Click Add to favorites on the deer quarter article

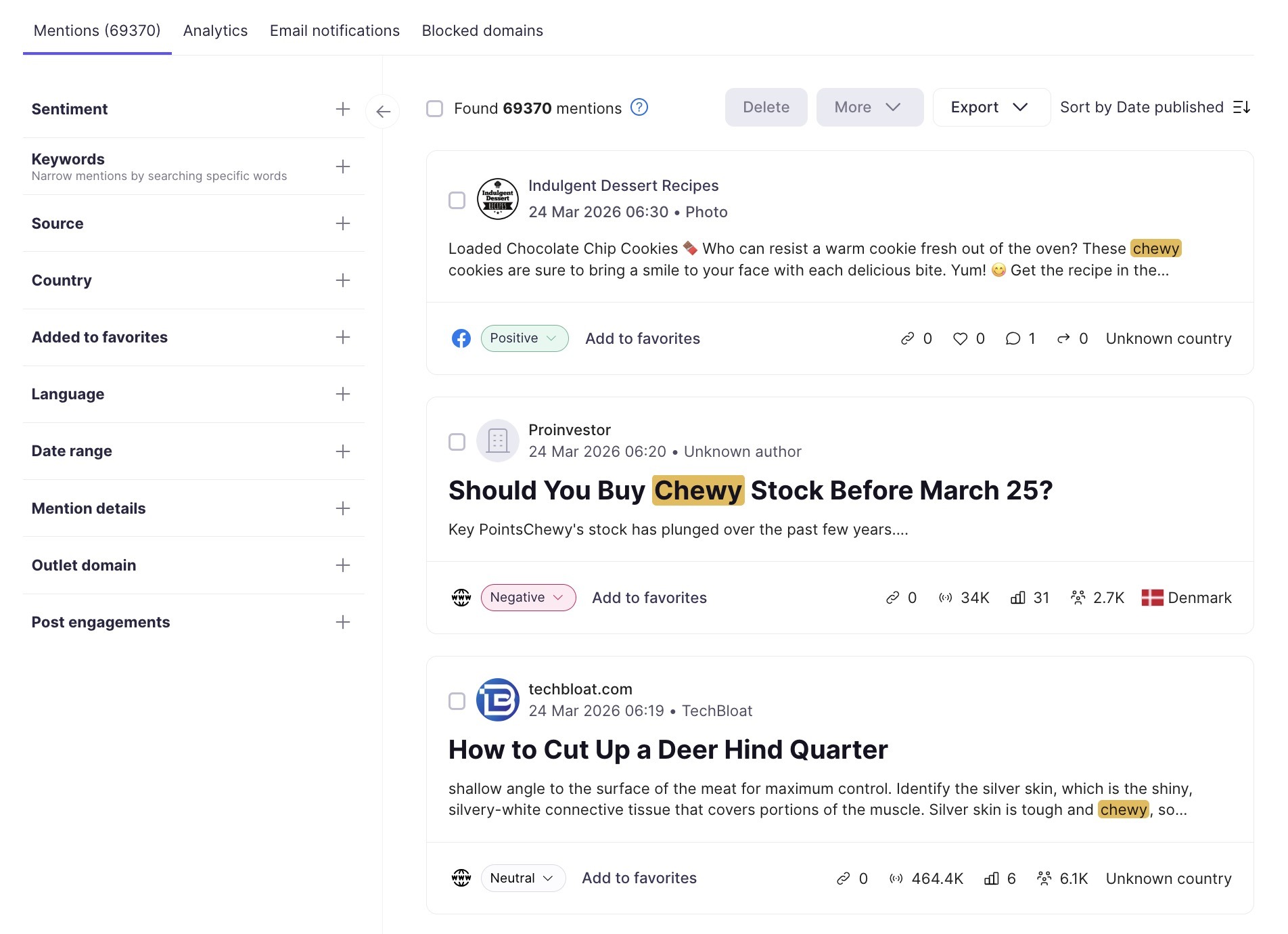click(638, 878)
